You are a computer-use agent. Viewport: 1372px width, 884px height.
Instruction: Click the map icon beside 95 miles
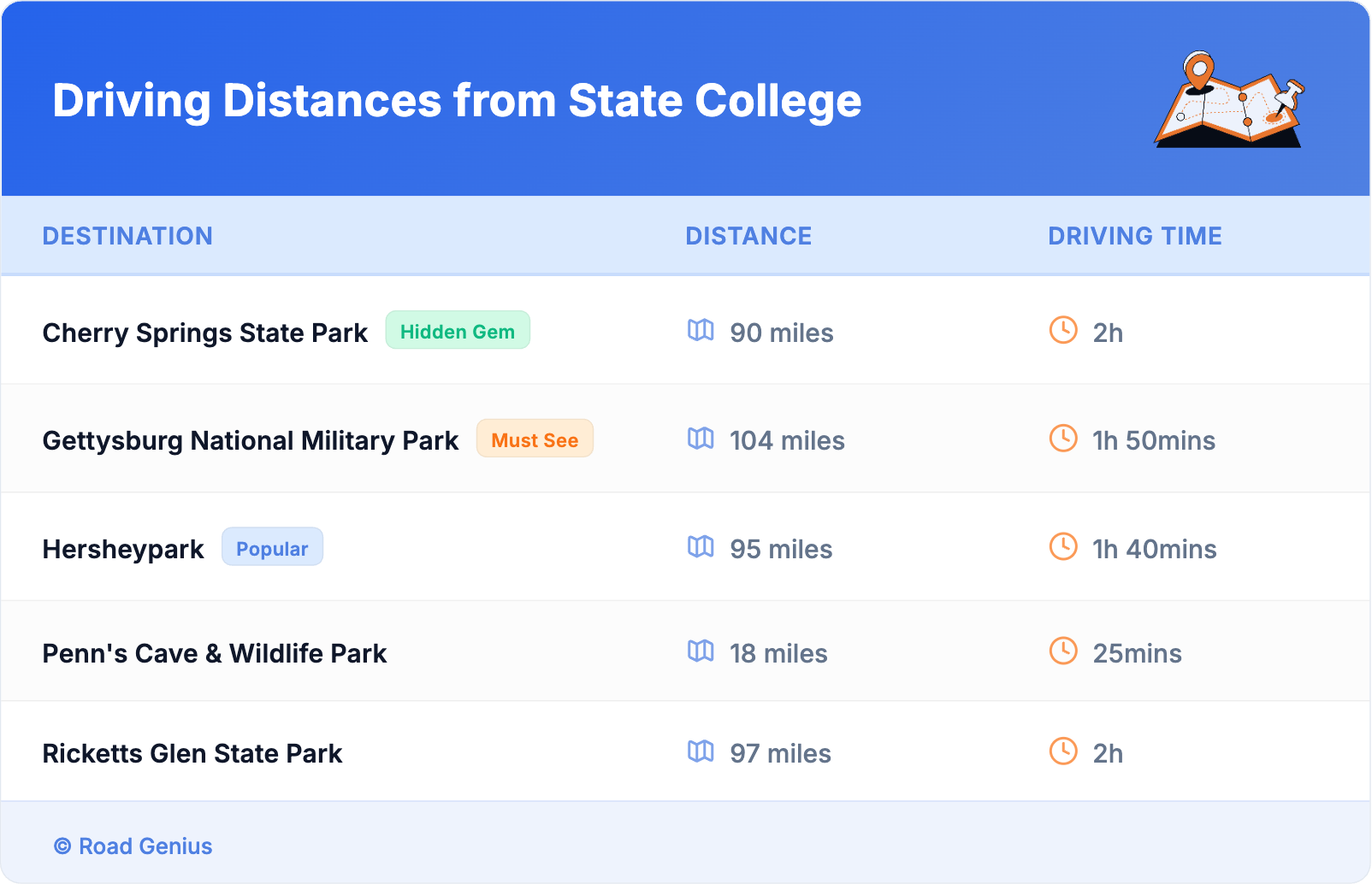(701, 546)
